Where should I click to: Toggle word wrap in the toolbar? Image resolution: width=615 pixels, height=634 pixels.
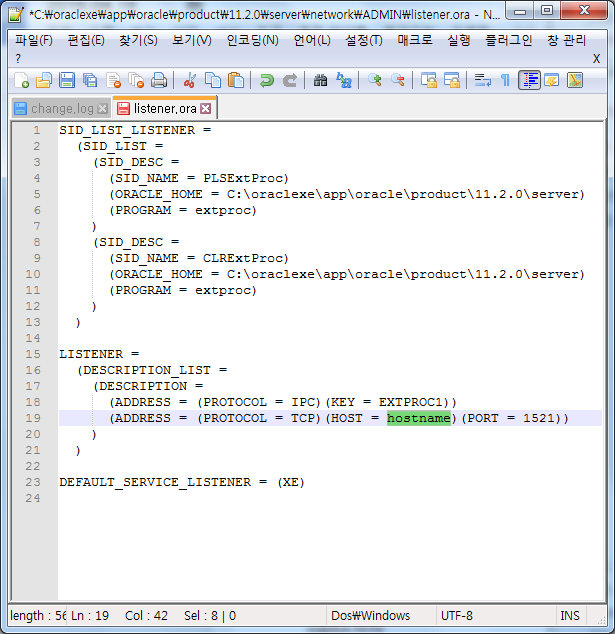482,80
